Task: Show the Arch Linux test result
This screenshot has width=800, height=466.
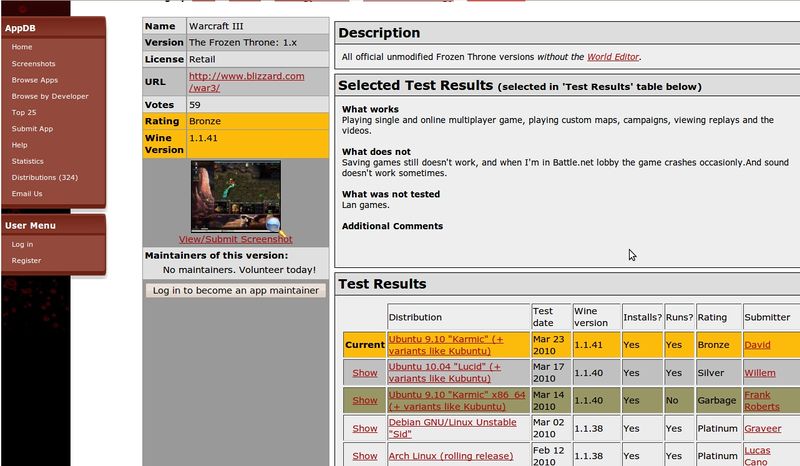Action: [x=365, y=456]
